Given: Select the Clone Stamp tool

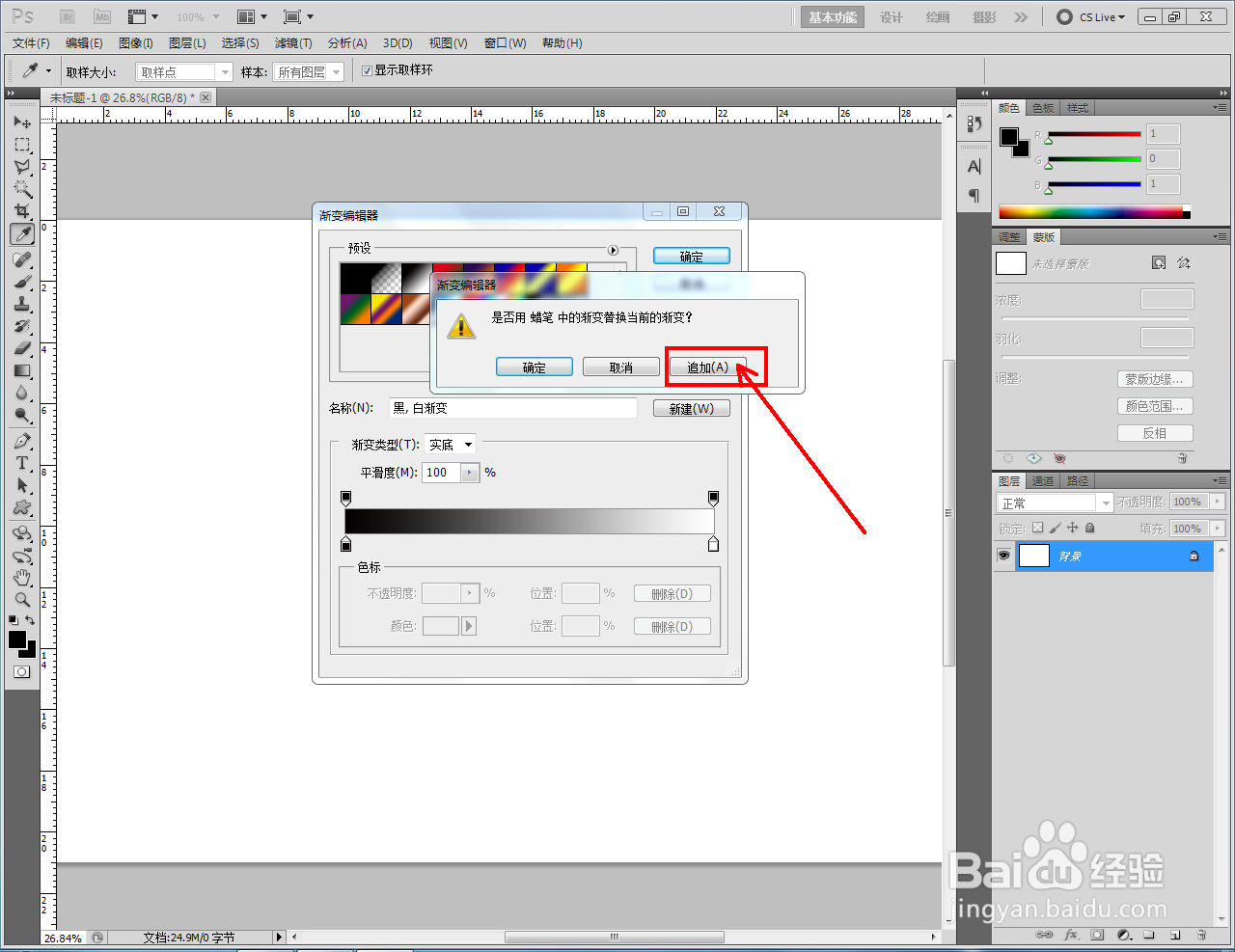Looking at the screenshot, I should coord(22,304).
